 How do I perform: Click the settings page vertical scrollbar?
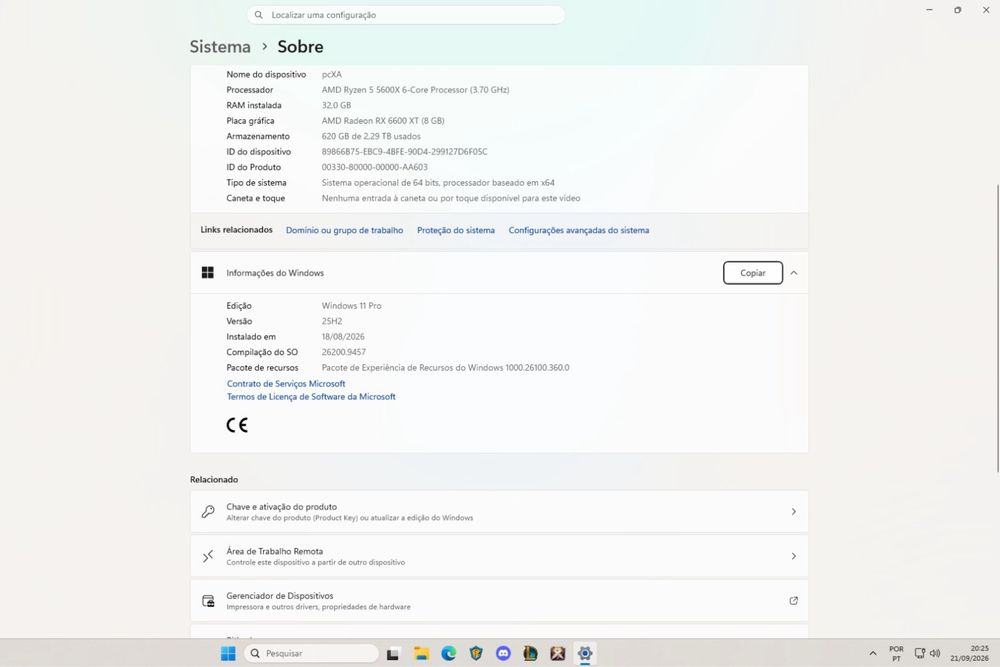pos(997,328)
